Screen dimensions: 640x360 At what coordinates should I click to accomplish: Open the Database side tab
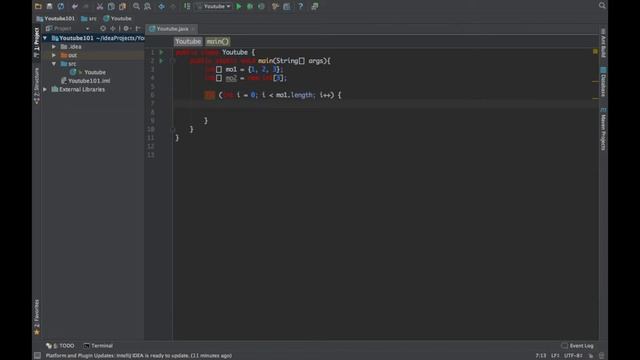pyautogui.click(x=603, y=82)
